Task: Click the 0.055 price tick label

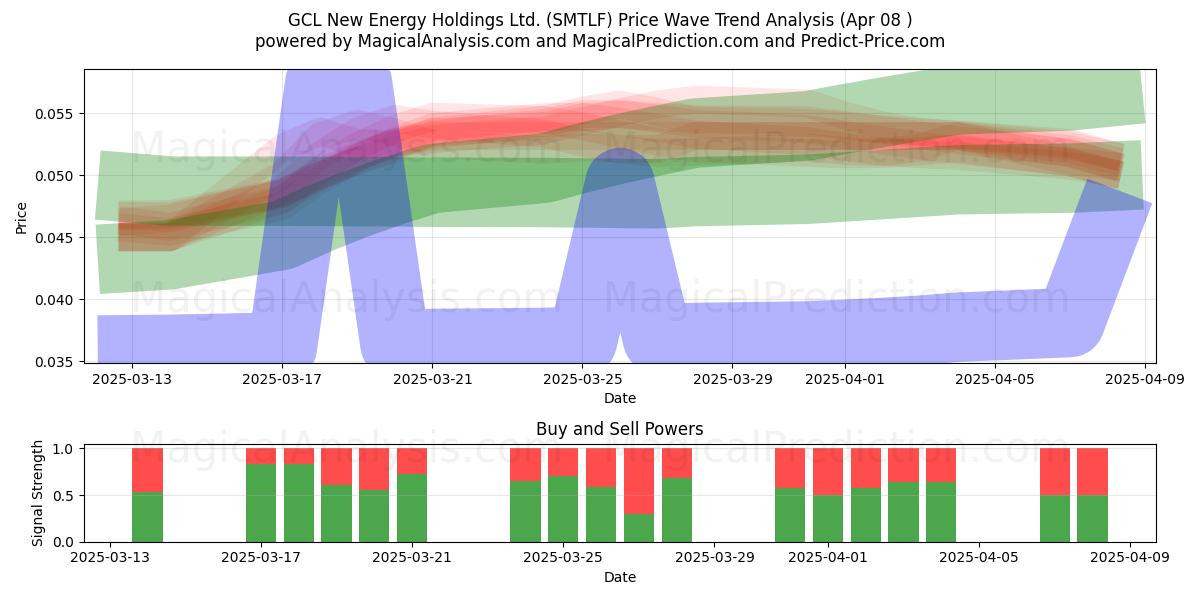Action: (56, 113)
